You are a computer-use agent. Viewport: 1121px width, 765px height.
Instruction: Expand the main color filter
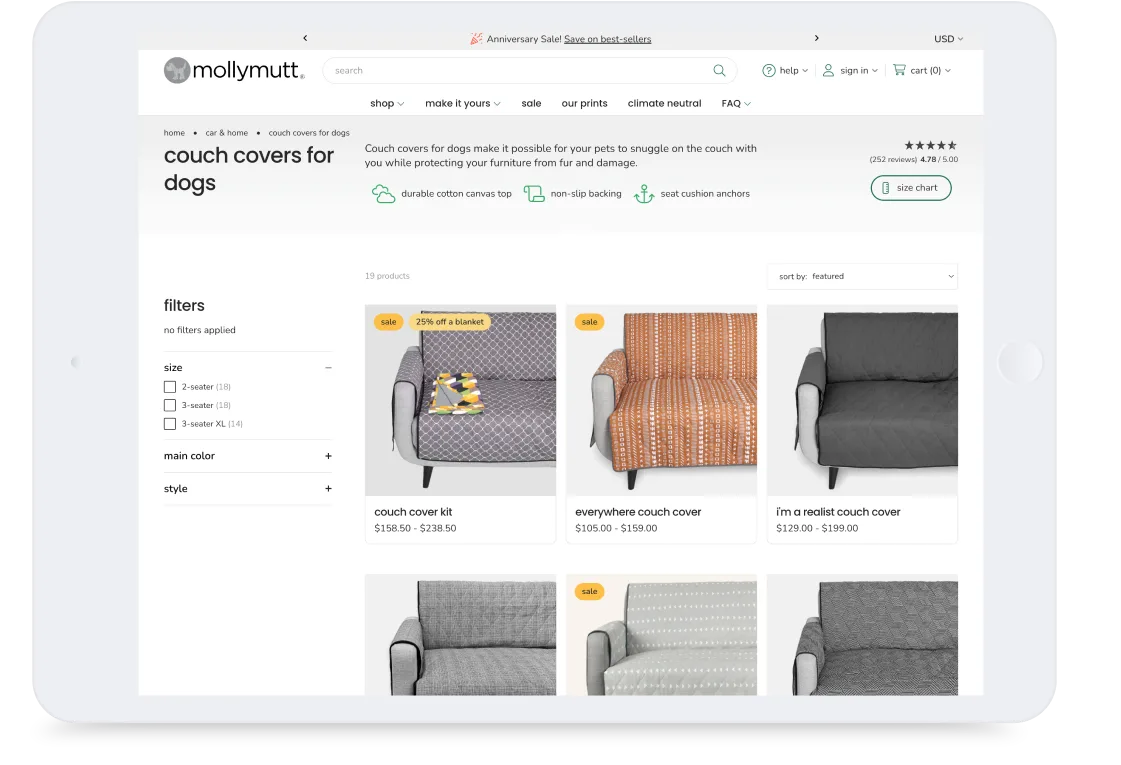[328, 456]
